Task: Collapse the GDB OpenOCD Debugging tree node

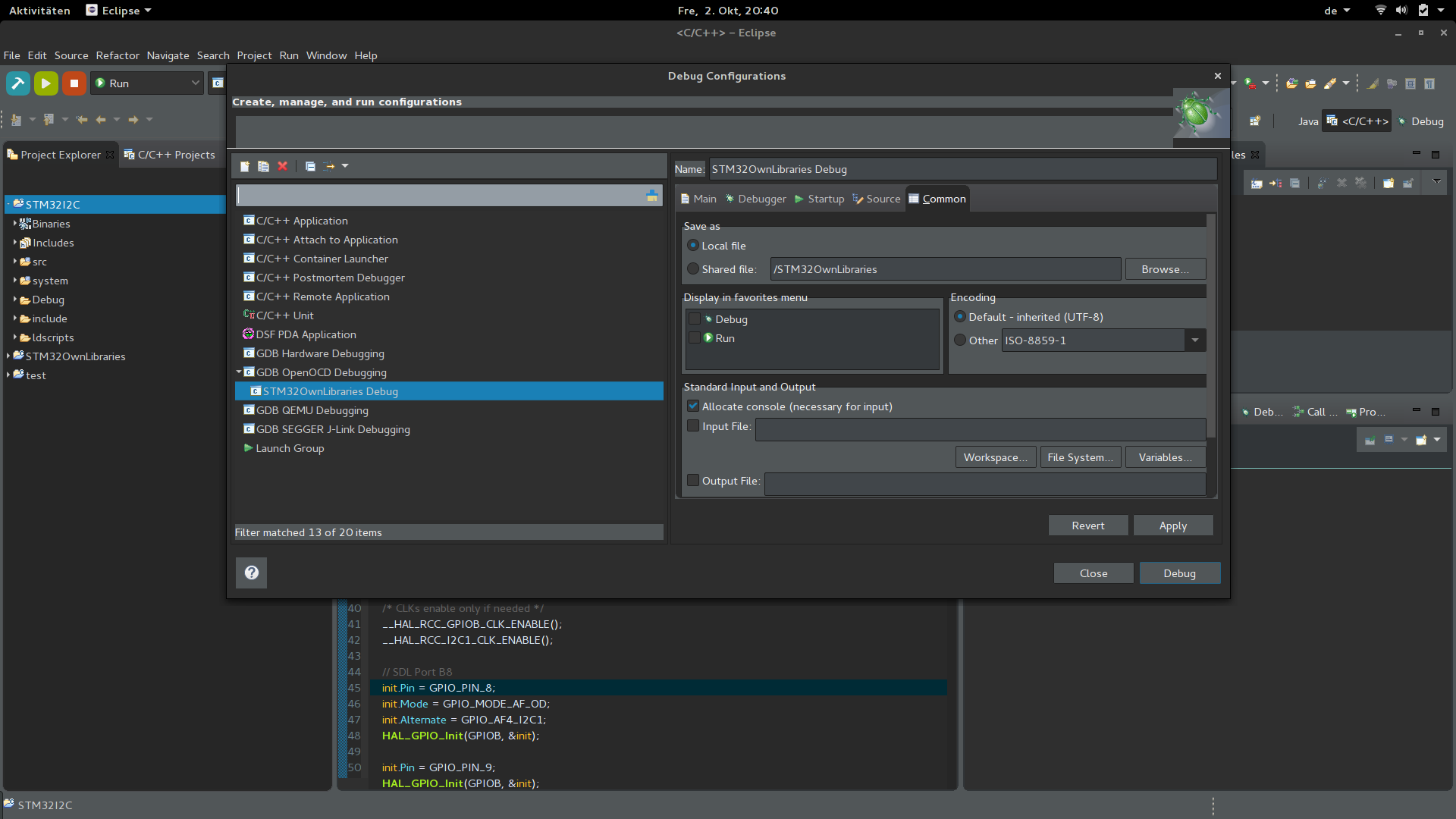Action: (239, 372)
